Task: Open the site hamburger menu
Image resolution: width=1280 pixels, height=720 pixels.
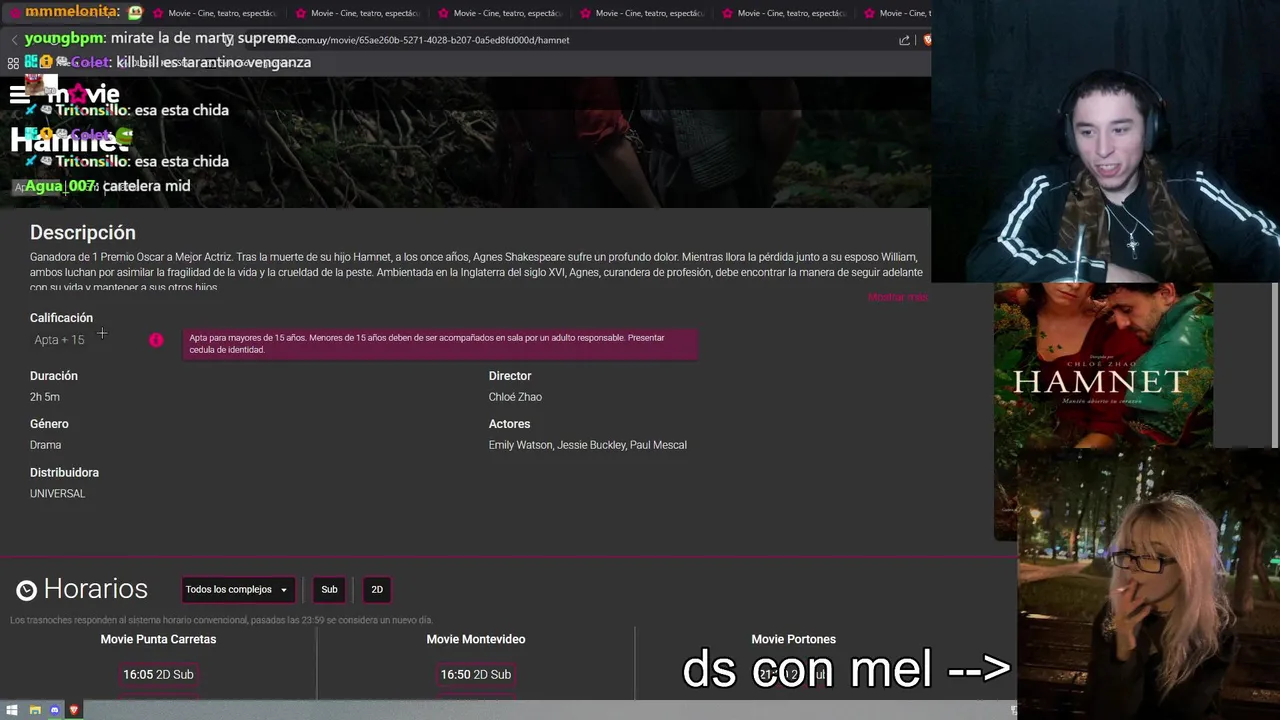Action: coord(18,95)
